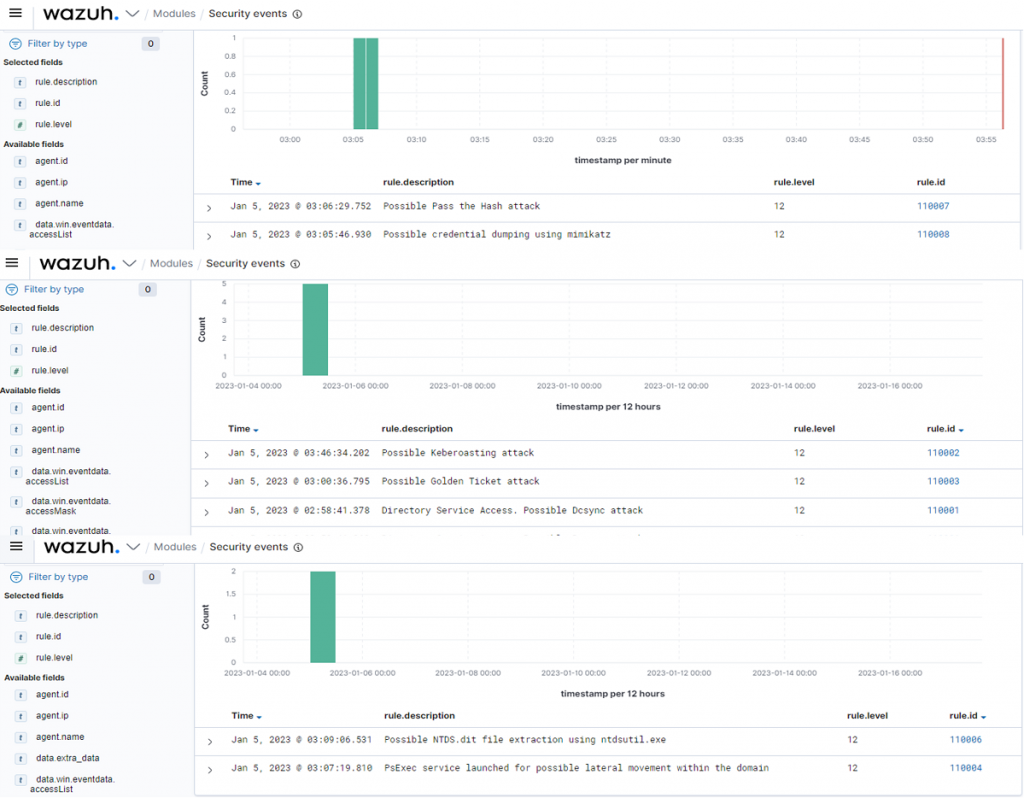Image resolution: width=1024 pixels, height=798 pixels.
Task: Expand the Possible Pass the Hash attack row
Action: click(x=209, y=208)
